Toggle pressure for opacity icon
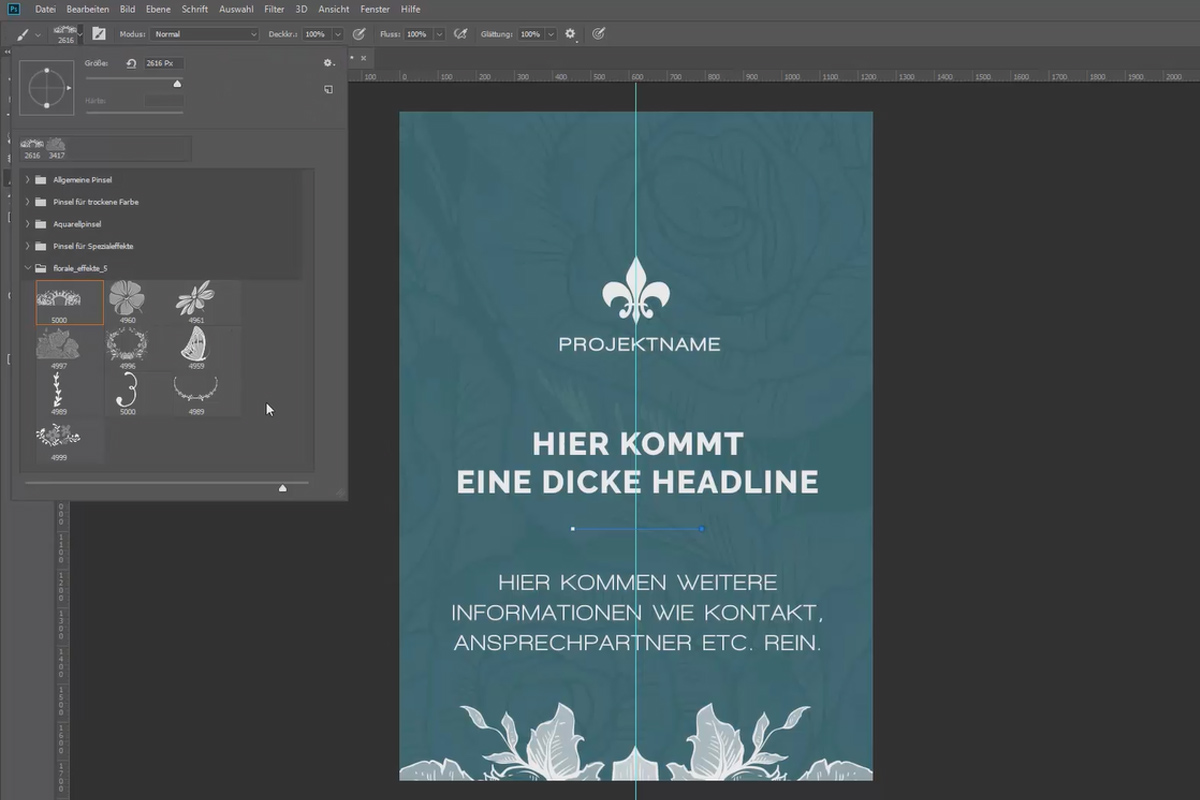This screenshot has height=800, width=1200. tap(358, 33)
